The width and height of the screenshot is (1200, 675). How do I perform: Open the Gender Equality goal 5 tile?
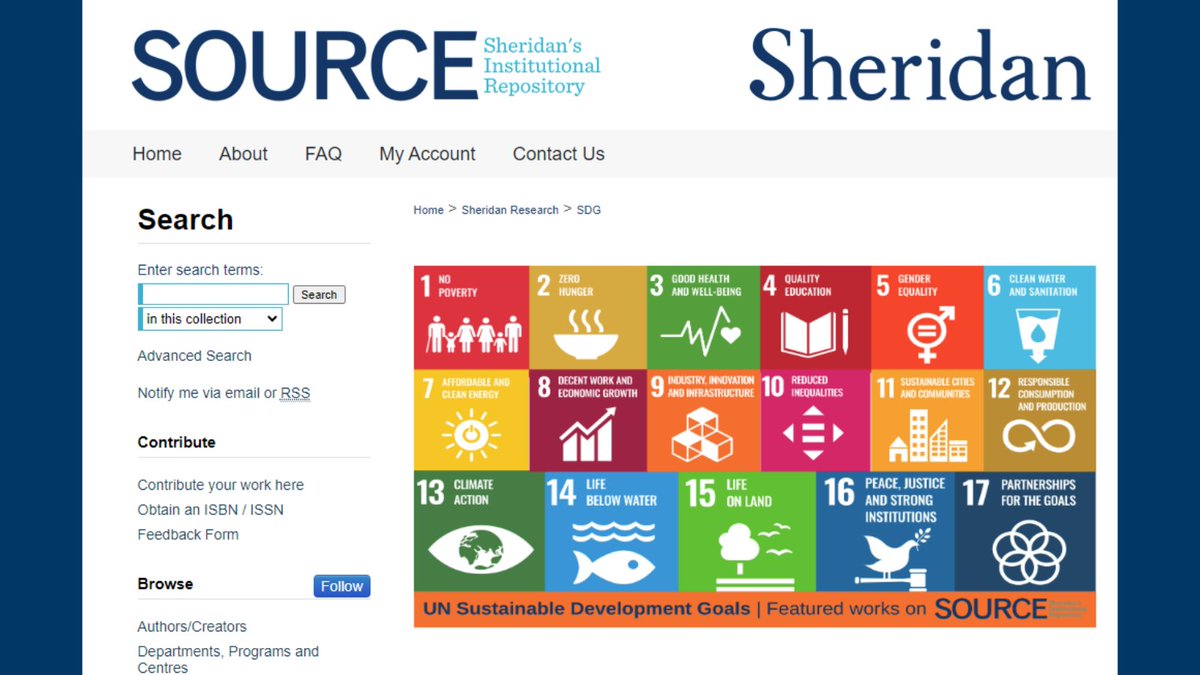pyautogui.click(x=927, y=317)
